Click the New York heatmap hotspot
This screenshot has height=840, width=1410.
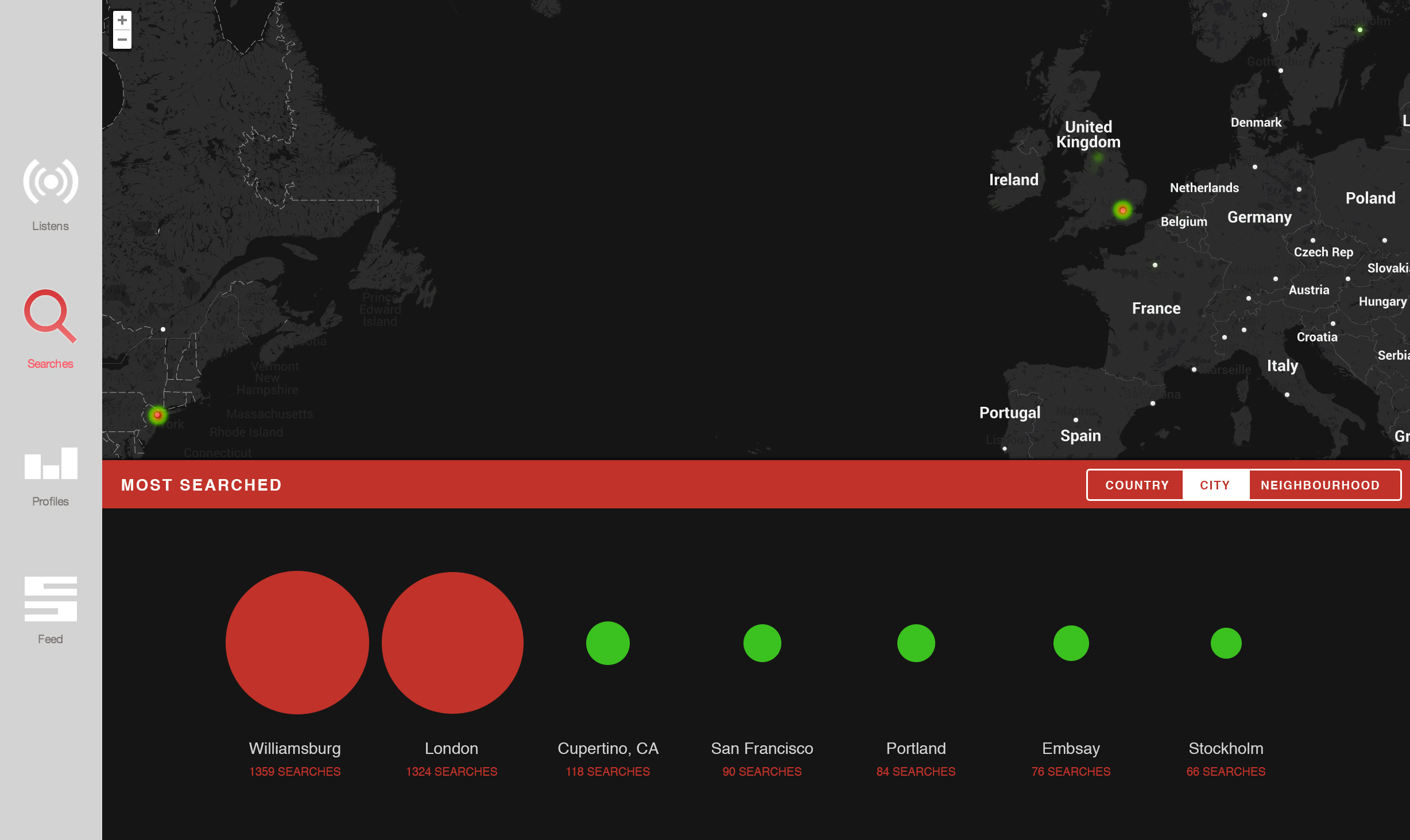point(157,415)
